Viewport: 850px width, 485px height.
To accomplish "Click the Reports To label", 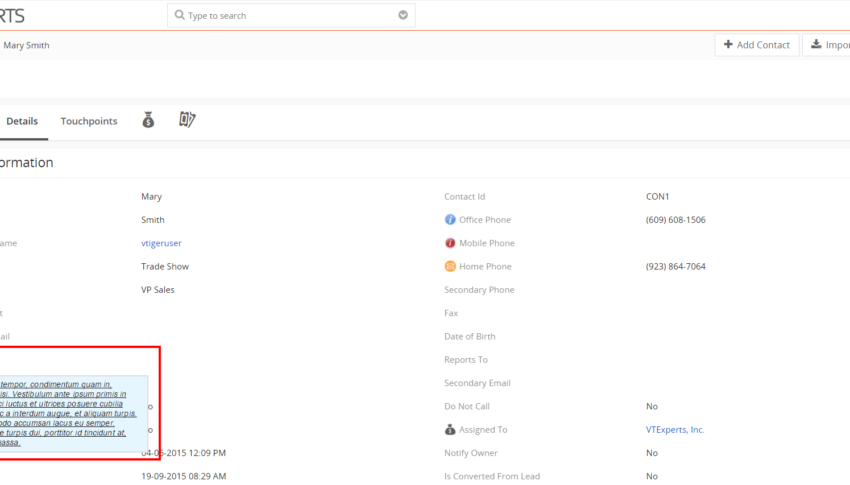I will (466, 359).
